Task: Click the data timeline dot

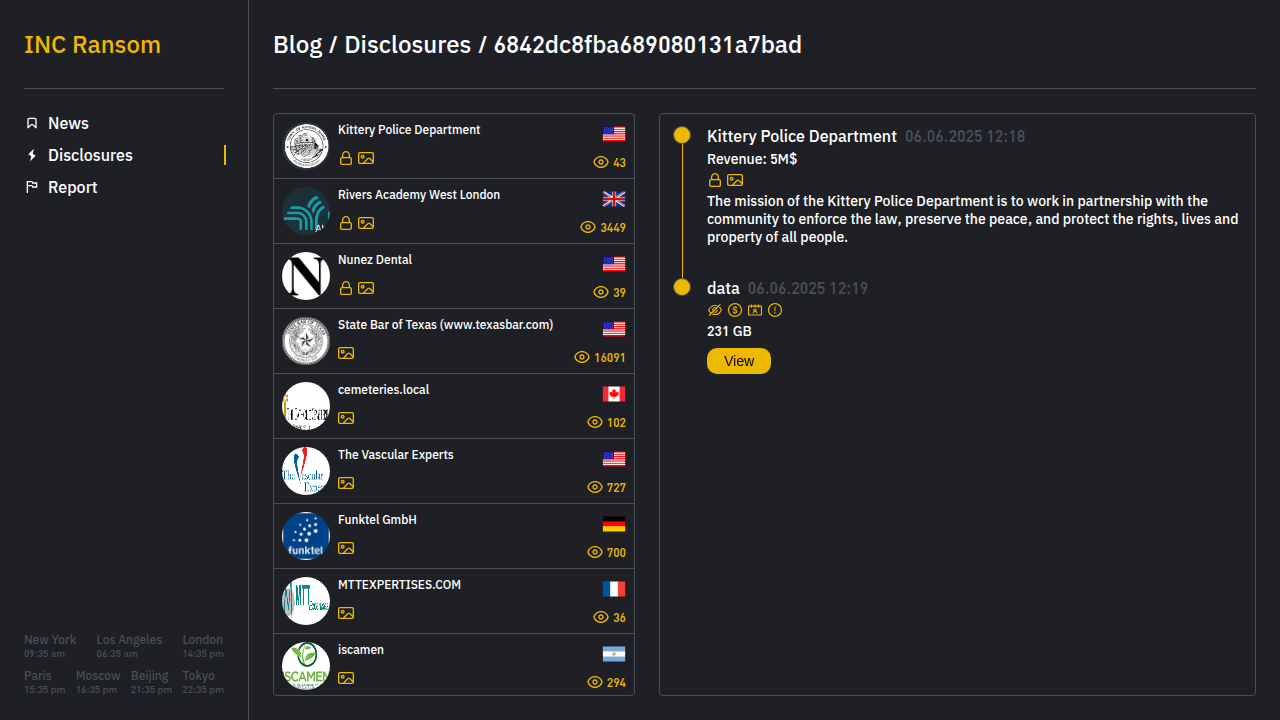Action: pos(682,287)
